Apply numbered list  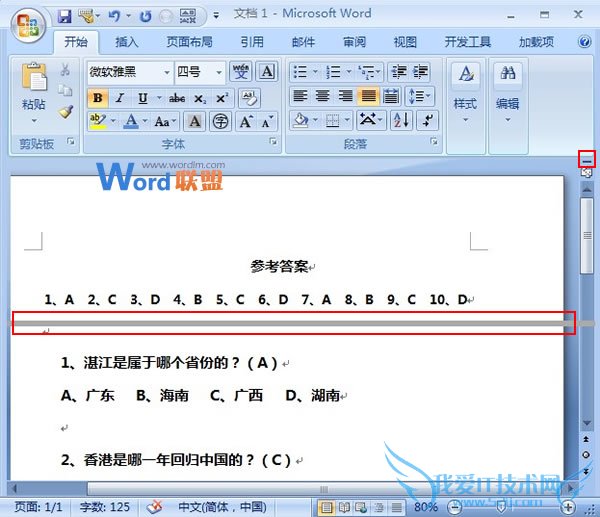point(333,72)
